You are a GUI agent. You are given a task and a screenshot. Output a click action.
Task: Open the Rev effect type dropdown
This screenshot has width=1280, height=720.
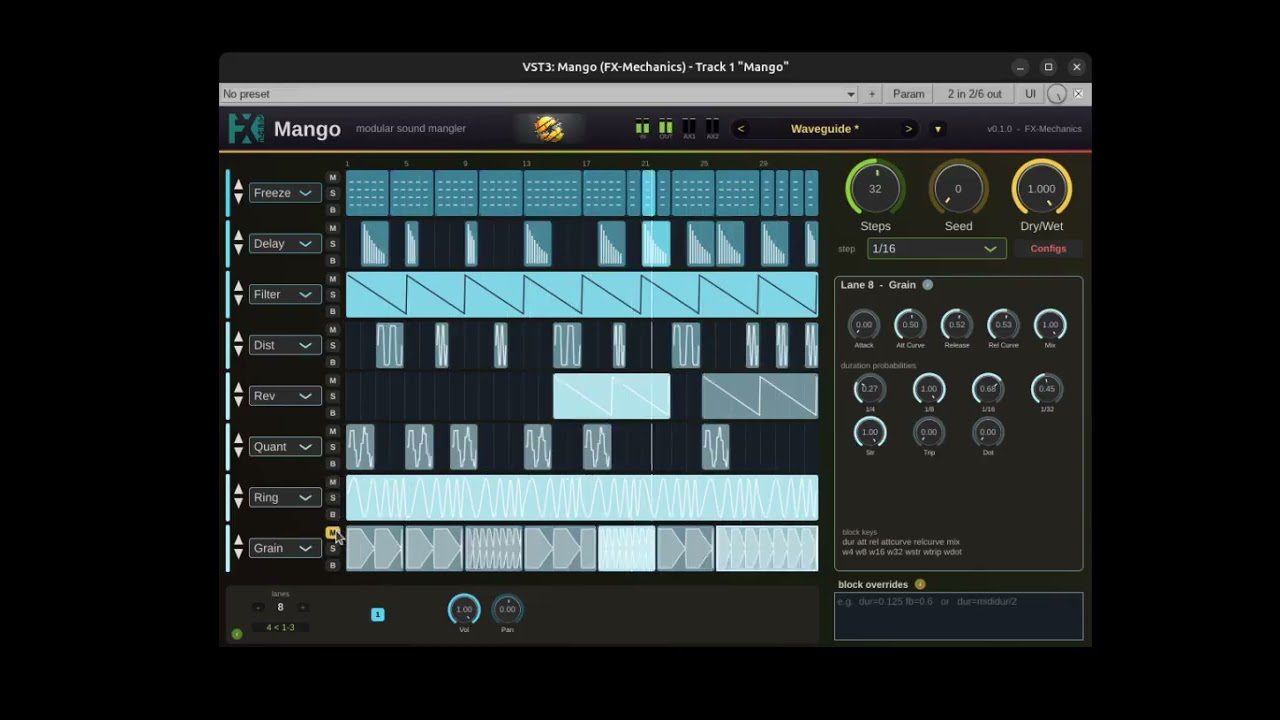[x=284, y=396]
